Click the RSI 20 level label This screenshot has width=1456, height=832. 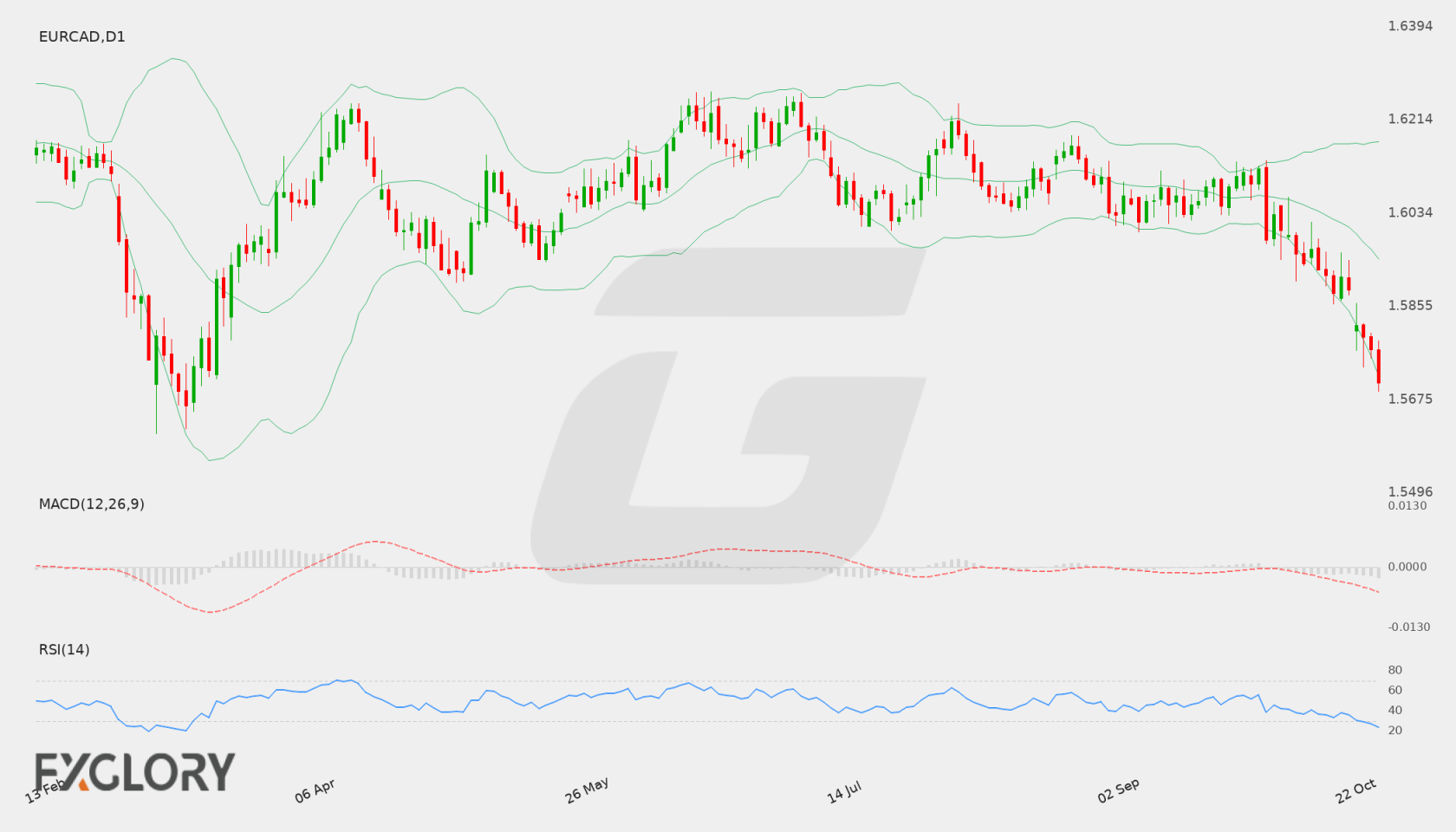pyautogui.click(x=1395, y=730)
